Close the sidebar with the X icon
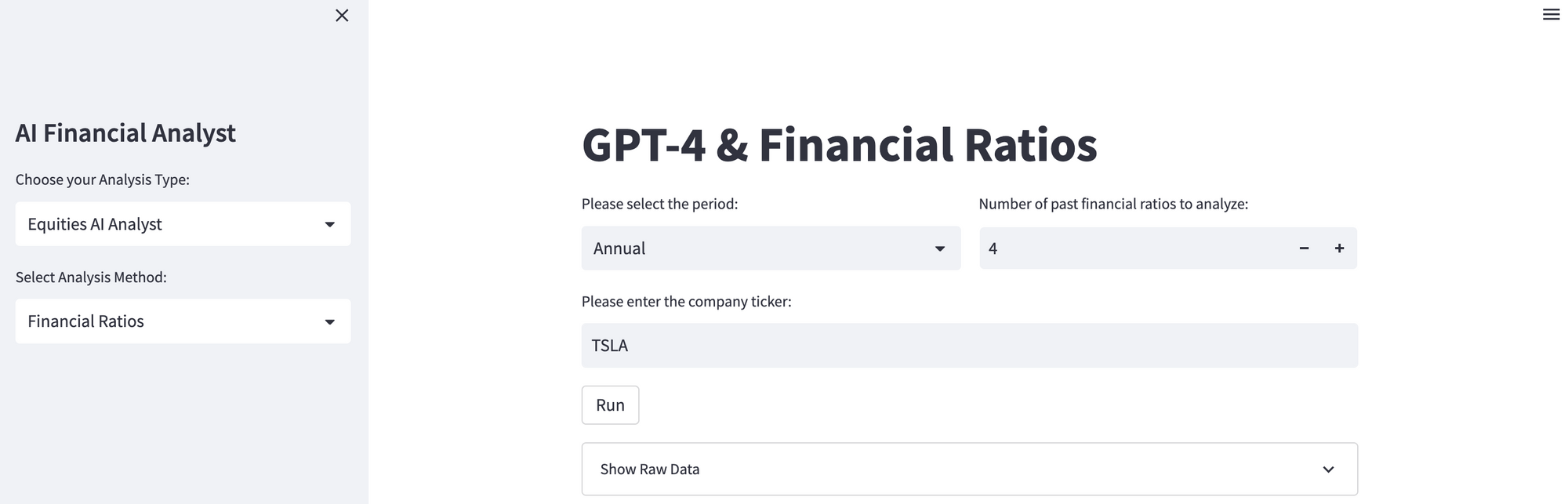1568x504 pixels. (342, 16)
